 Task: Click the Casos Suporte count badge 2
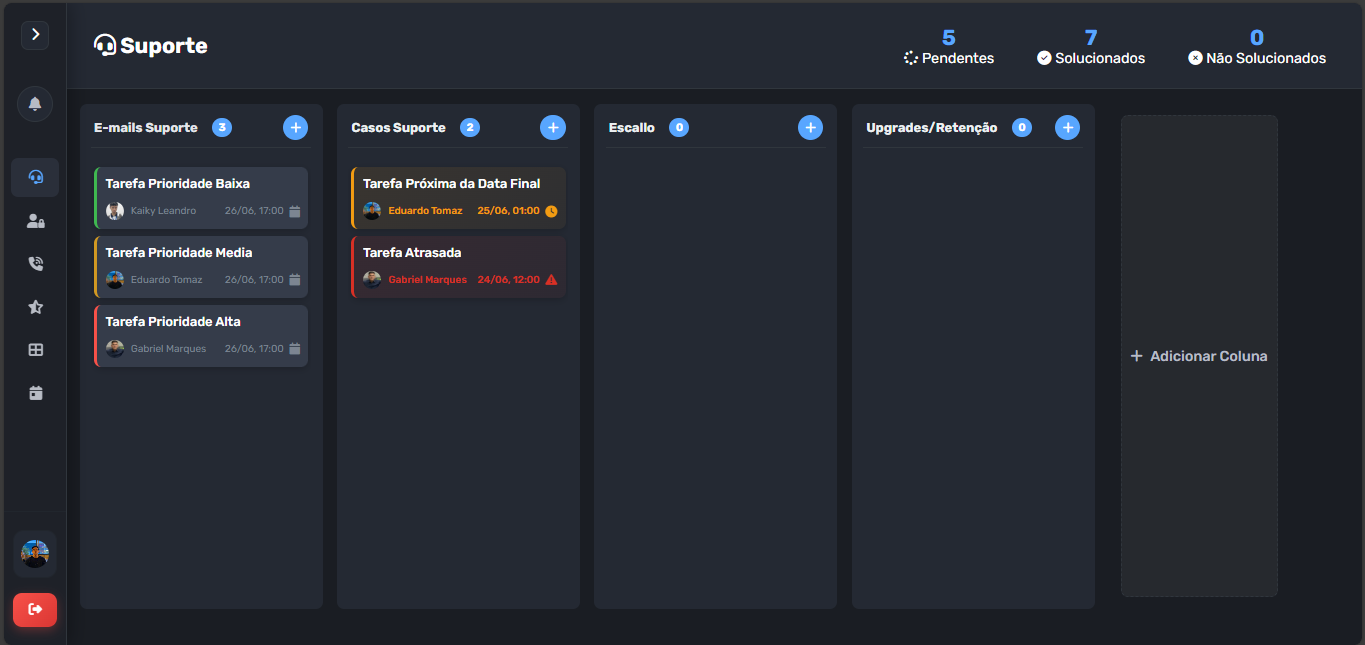pyautogui.click(x=470, y=127)
